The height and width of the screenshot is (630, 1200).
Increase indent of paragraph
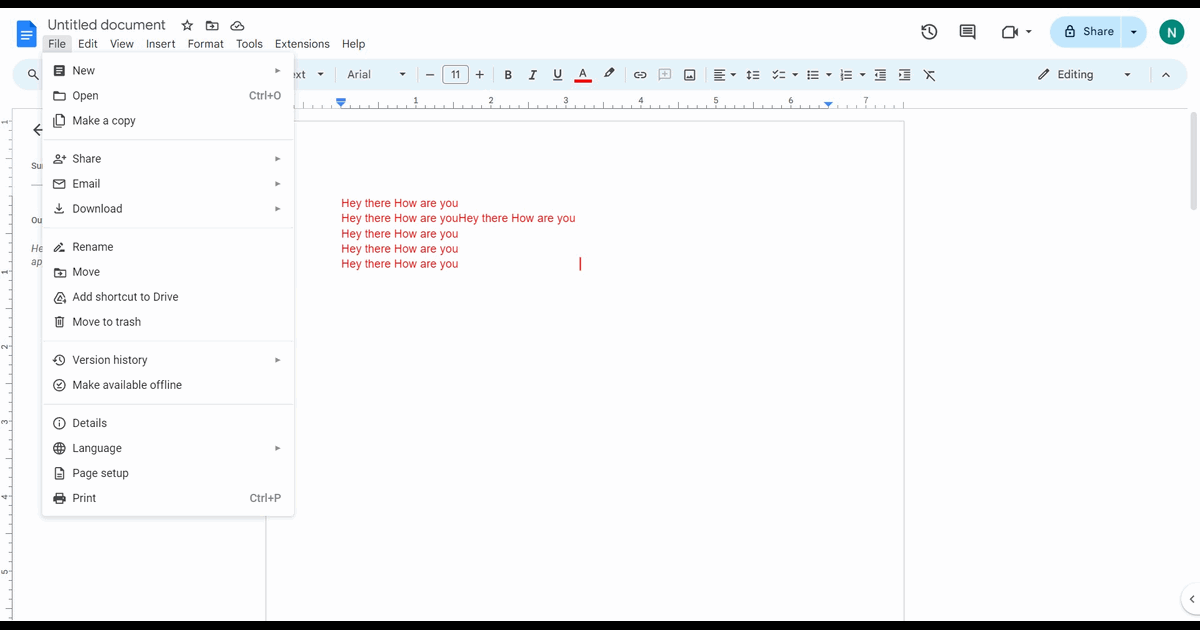pos(905,75)
